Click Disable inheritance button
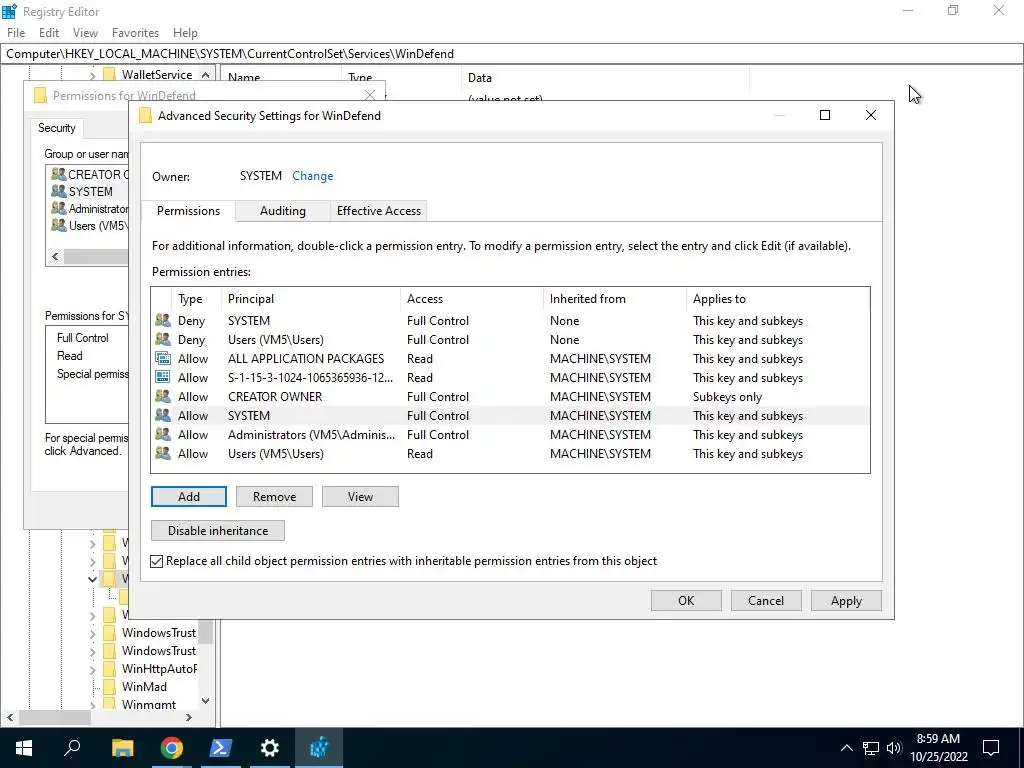This screenshot has width=1024, height=768. [218, 530]
